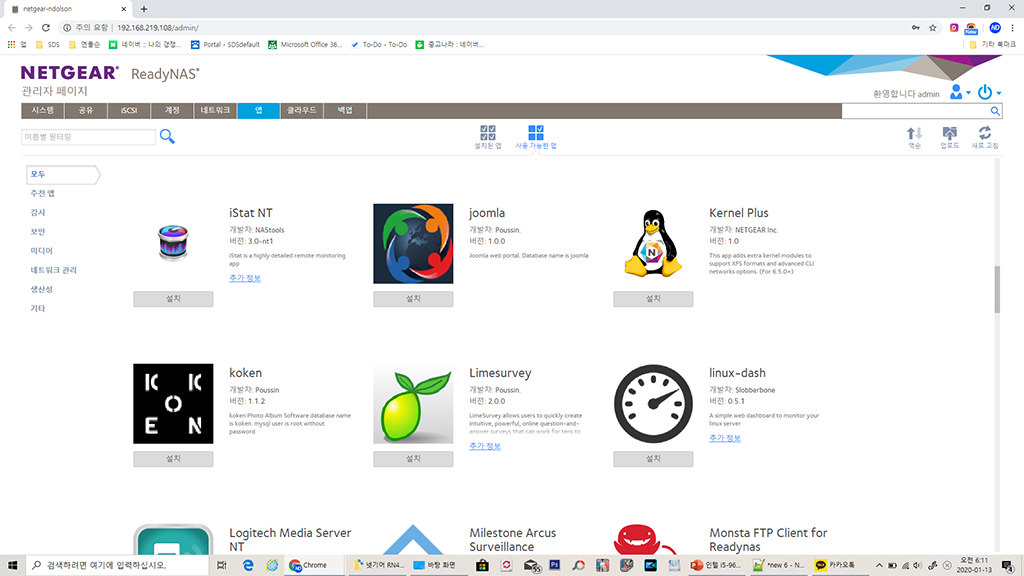This screenshot has width=1024, height=576.
Task: Open the saved password key icon
Action: [x=916, y=27]
